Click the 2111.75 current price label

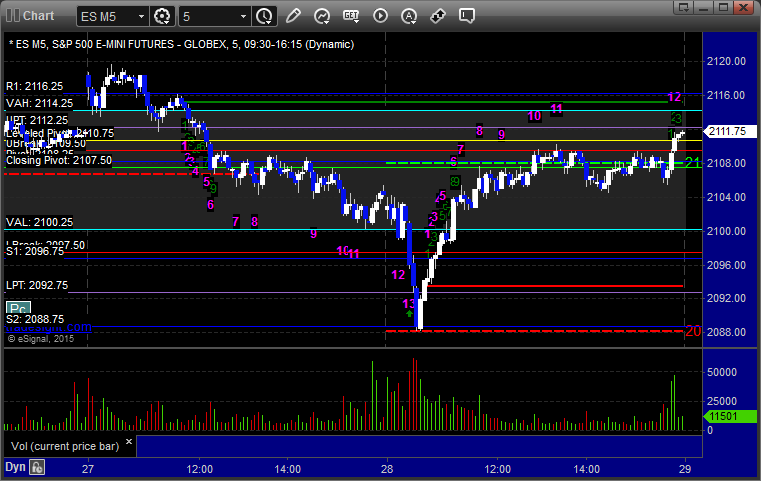point(727,131)
